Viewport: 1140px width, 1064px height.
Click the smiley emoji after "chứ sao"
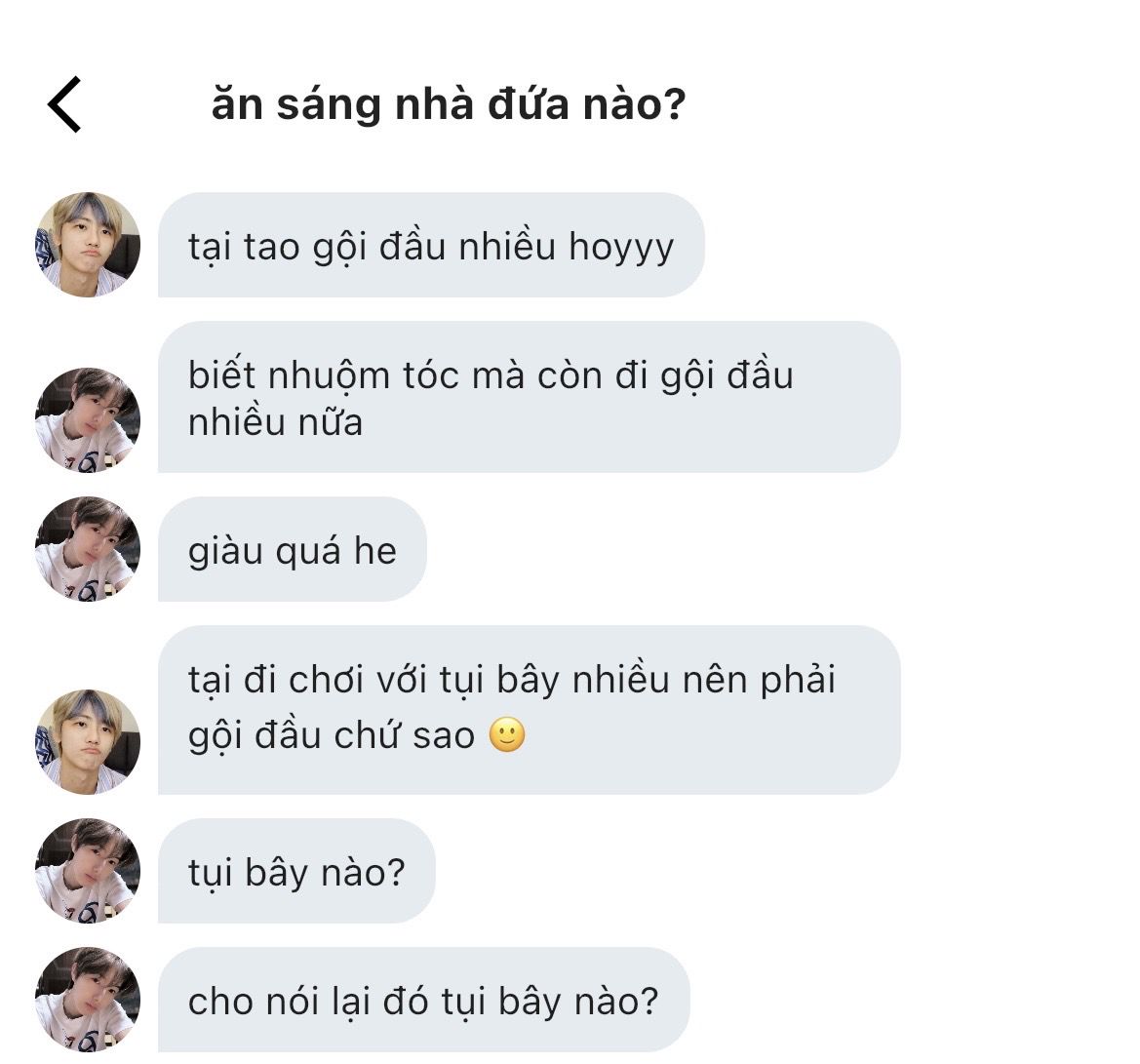[x=506, y=734]
